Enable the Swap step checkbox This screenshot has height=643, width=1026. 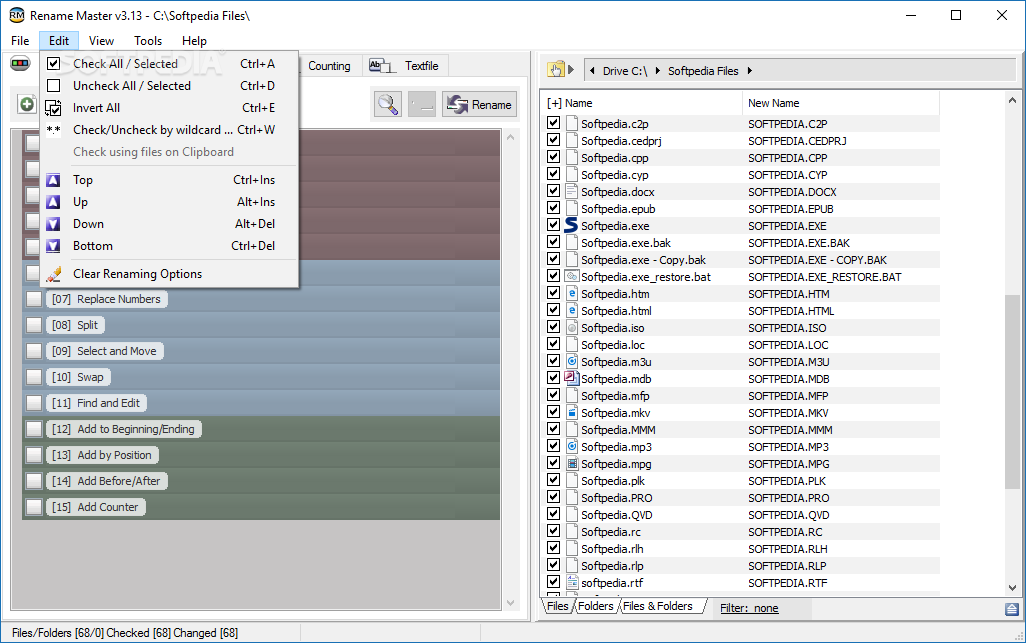point(34,377)
